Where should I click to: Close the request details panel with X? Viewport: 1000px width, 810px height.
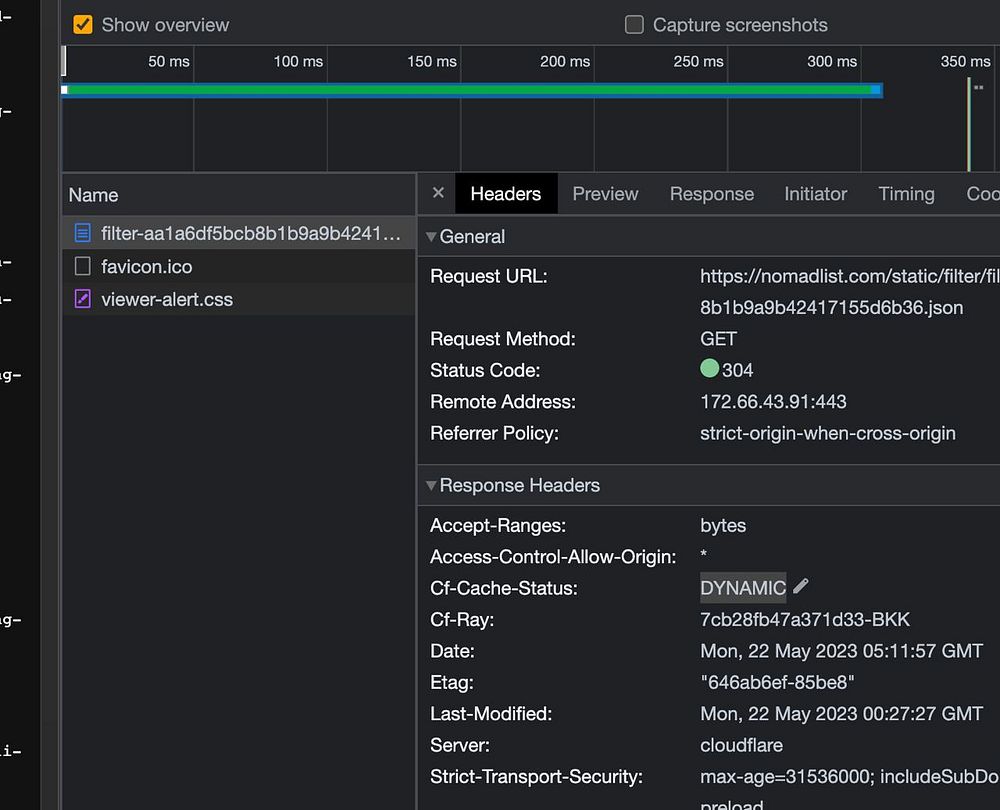coord(438,193)
